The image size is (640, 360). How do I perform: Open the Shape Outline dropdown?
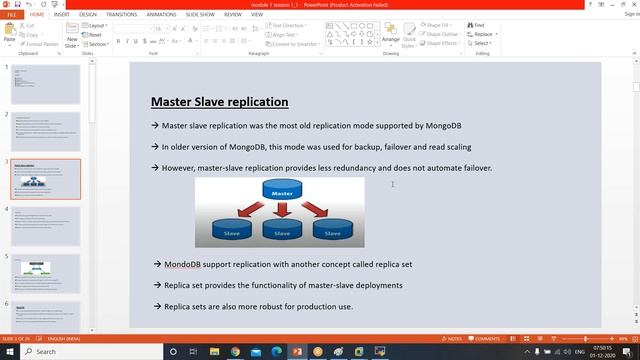[x=440, y=34]
